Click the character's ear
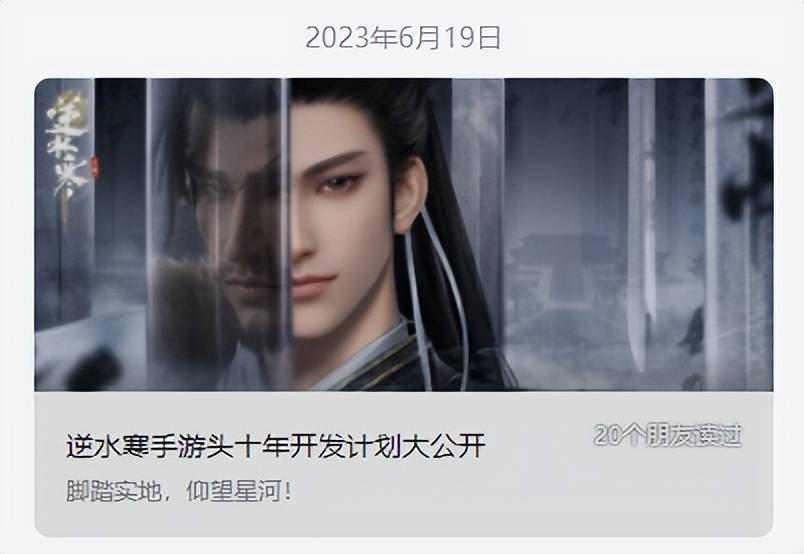The height and width of the screenshot is (554, 804). click(x=409, y=195)
